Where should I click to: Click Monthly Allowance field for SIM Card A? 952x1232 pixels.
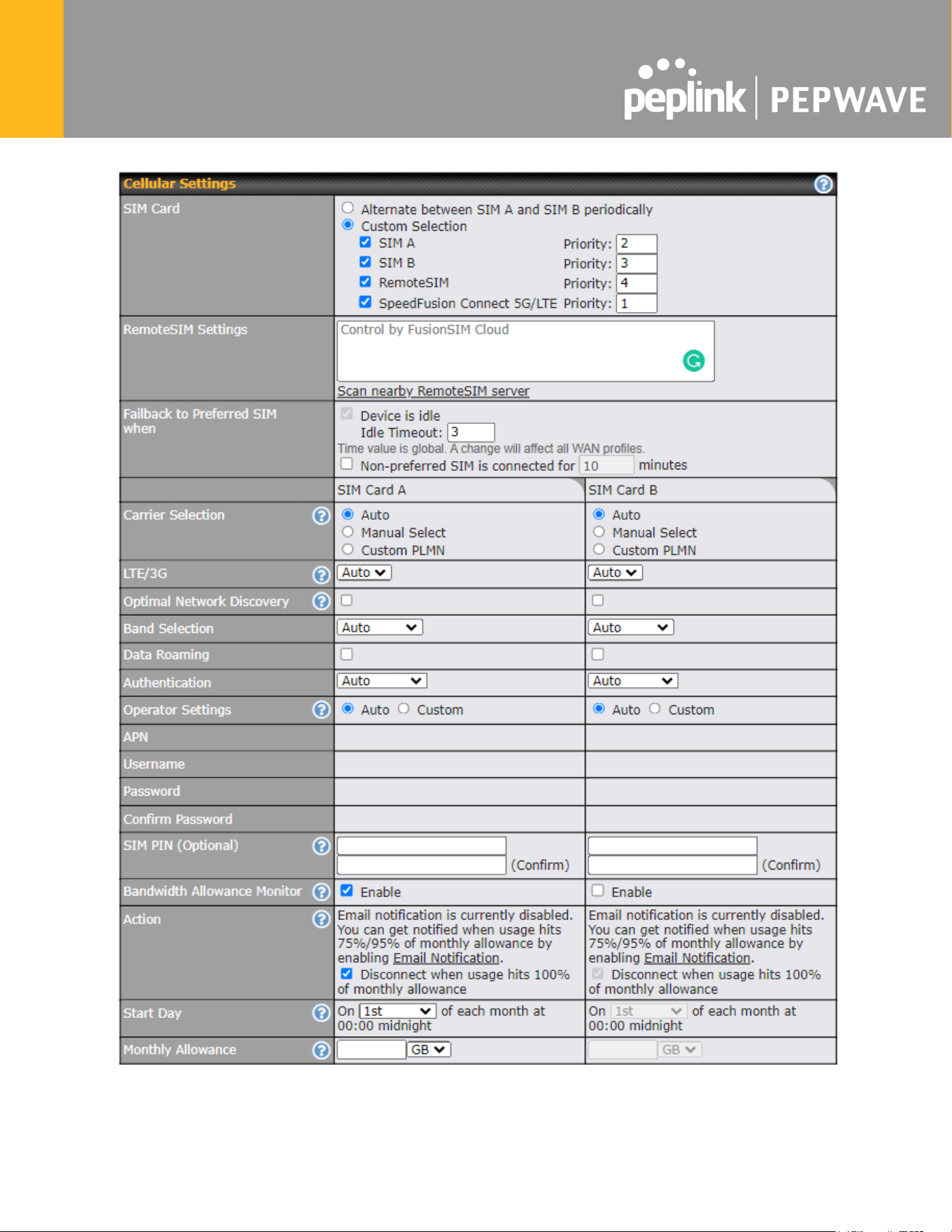pos(371,1049)
